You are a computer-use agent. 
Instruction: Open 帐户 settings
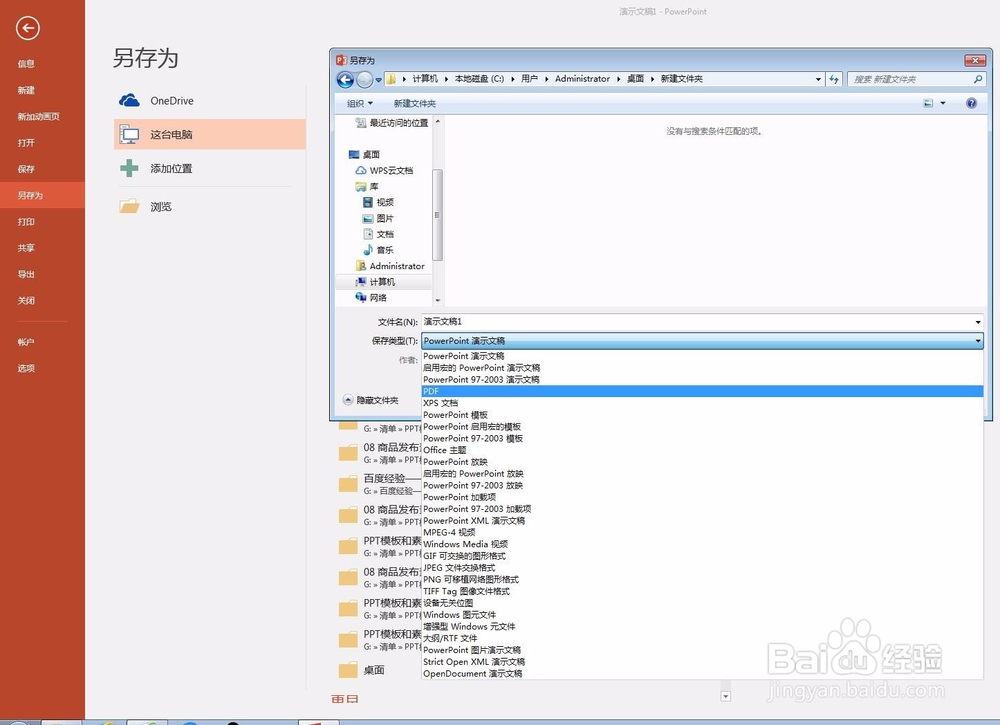[x=26, y=342]
